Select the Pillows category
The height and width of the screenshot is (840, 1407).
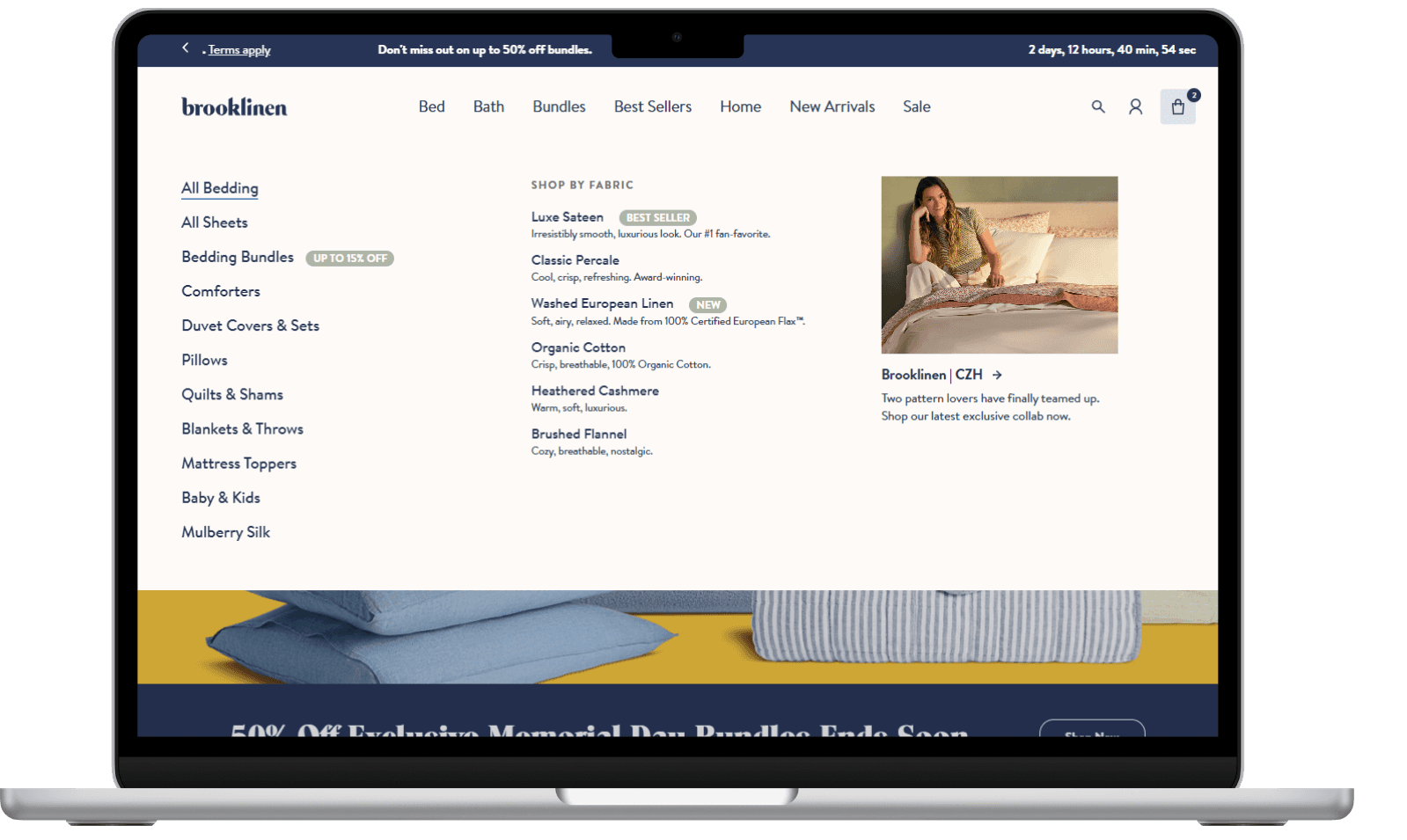pos(204,360)
